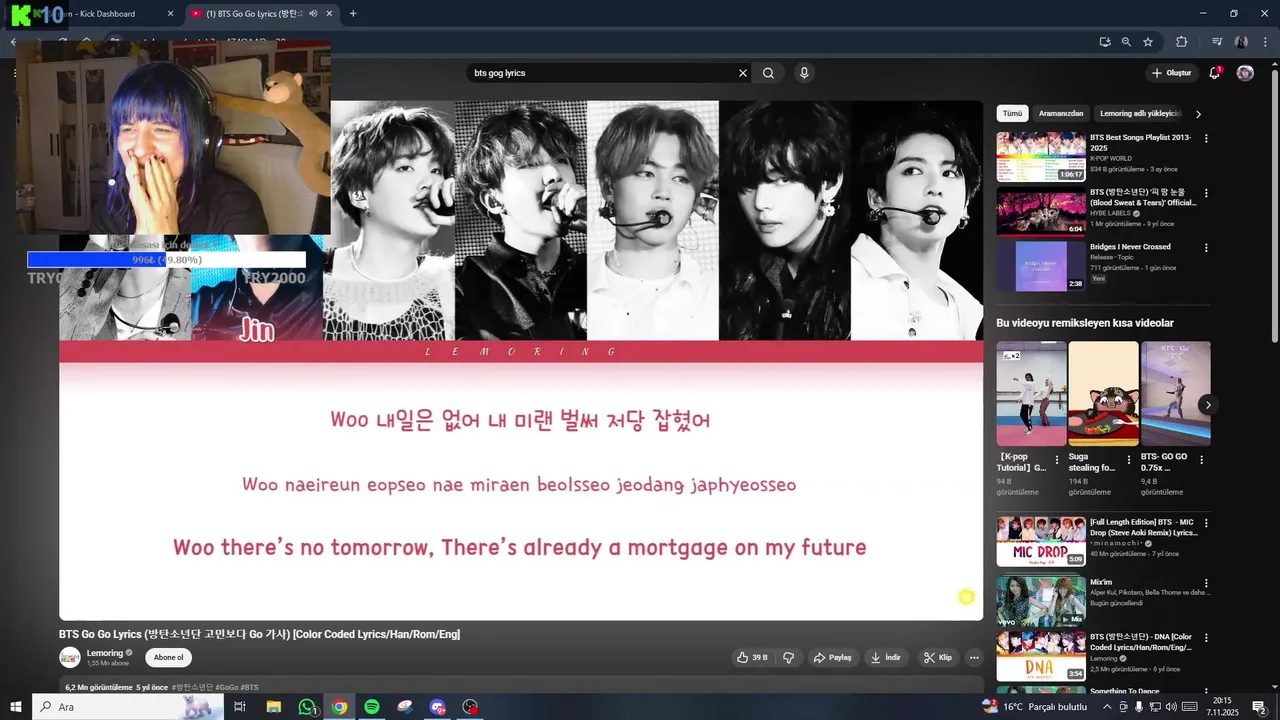Open BTS Best Songs Playlist thumbnail
The width and height of the screenshot is (1280, 720).
tap(1041, 156)
